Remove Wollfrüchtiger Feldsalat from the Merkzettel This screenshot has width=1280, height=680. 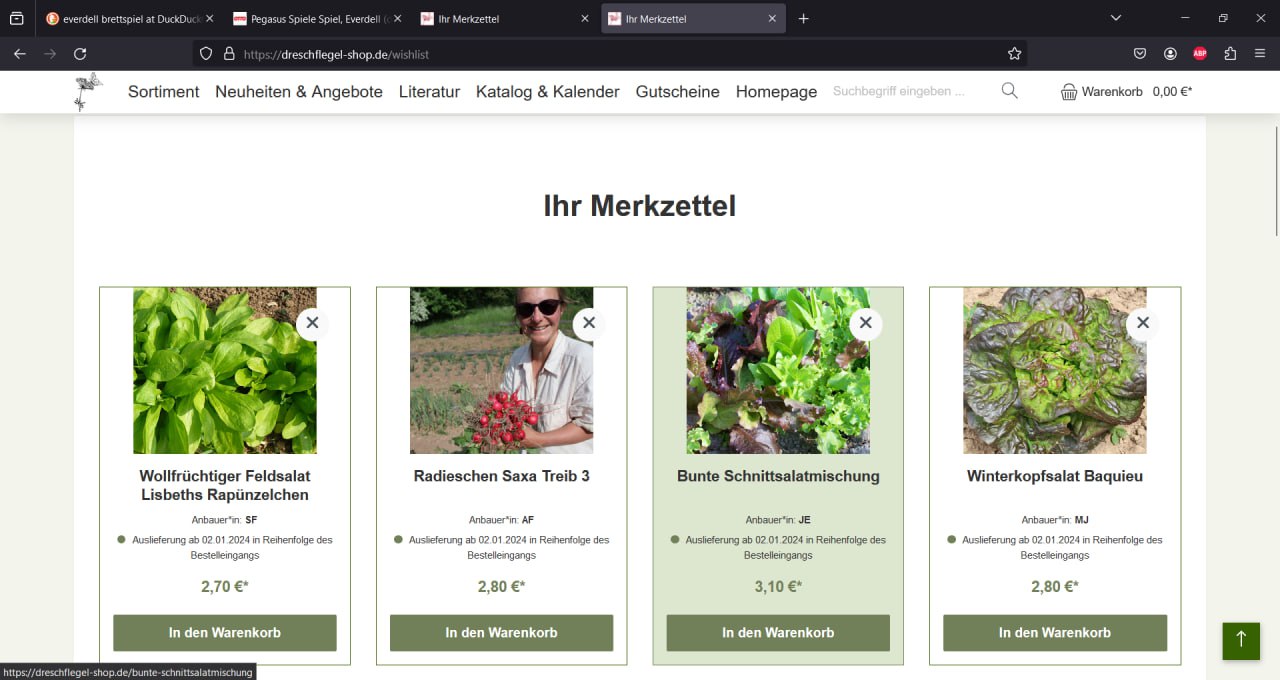(312, 323)
